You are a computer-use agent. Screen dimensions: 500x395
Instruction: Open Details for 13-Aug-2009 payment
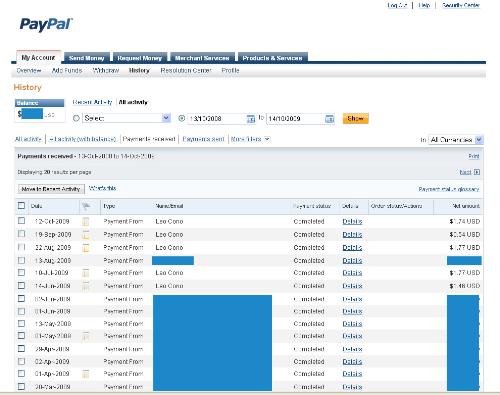[x=352, y=261]
